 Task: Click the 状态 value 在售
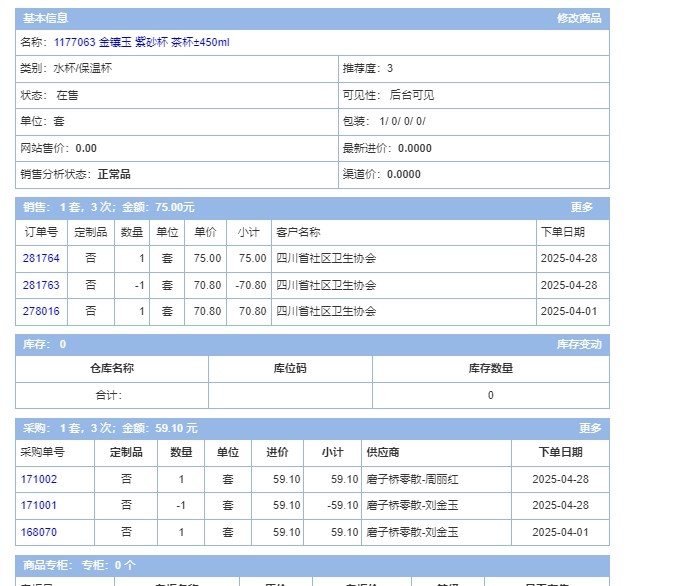click(x=67, y=95)
